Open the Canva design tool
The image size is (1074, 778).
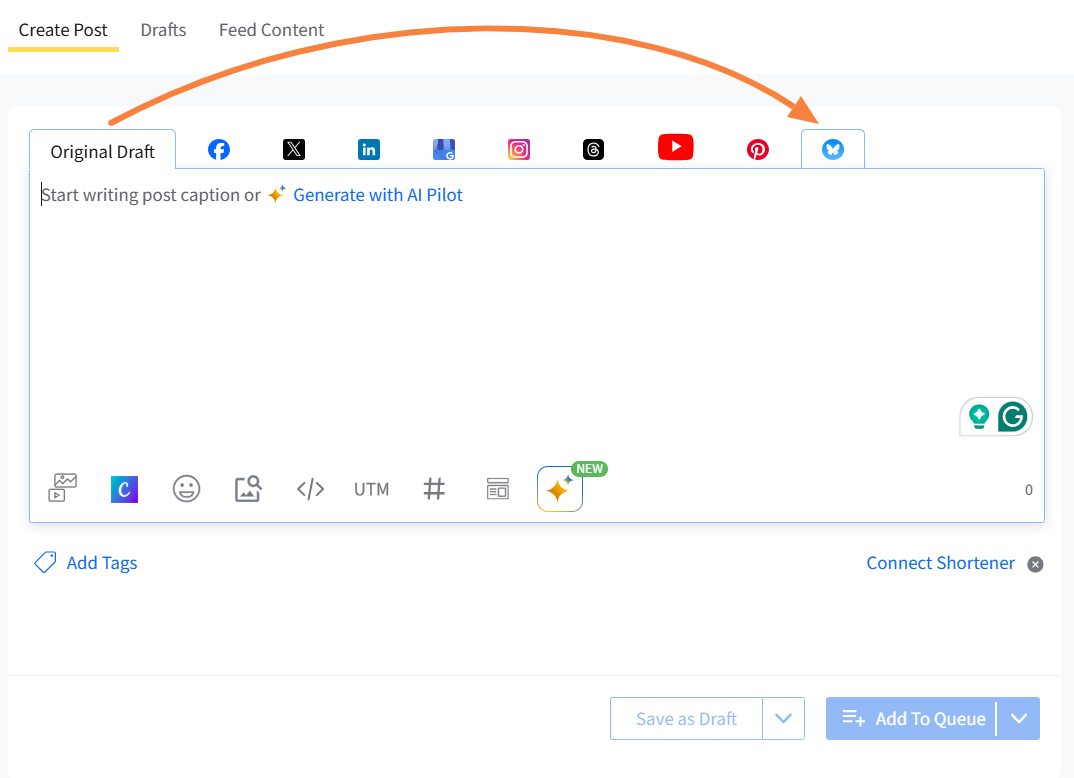124,489
